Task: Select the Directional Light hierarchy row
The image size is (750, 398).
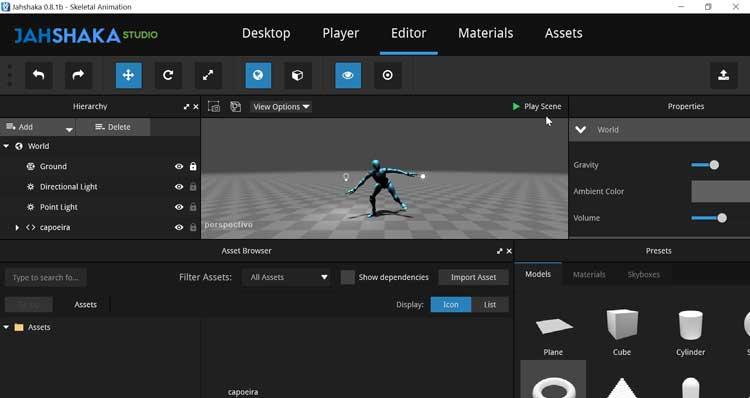Action: coord(100,187)
